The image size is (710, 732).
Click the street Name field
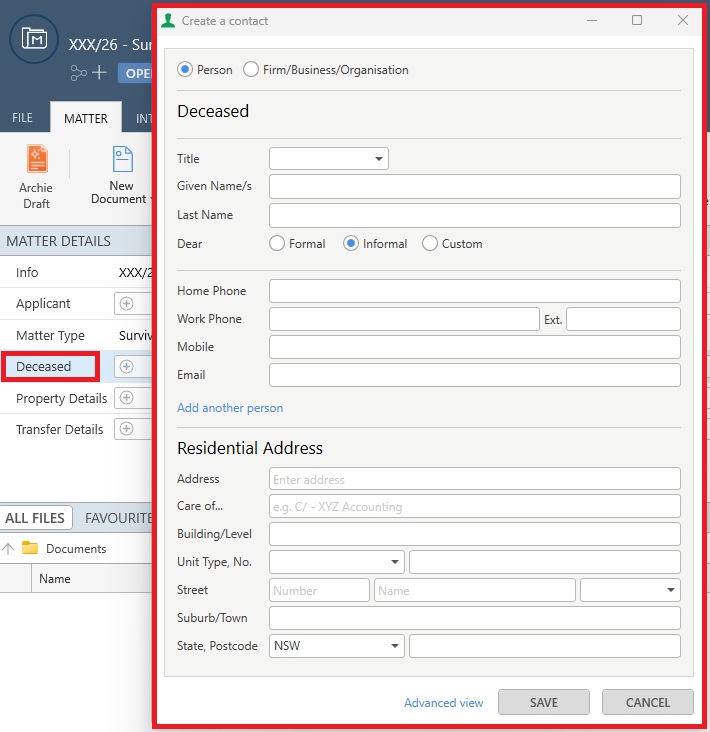point(475,590)
